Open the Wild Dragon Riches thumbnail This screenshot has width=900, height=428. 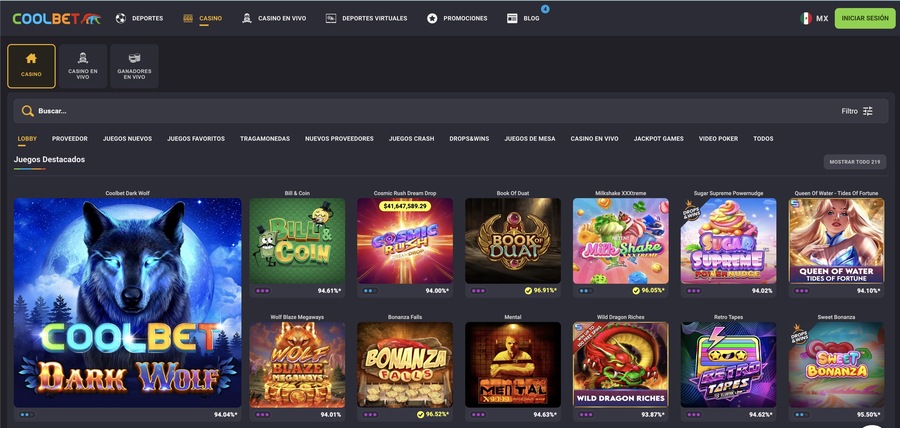click(620, 364)
